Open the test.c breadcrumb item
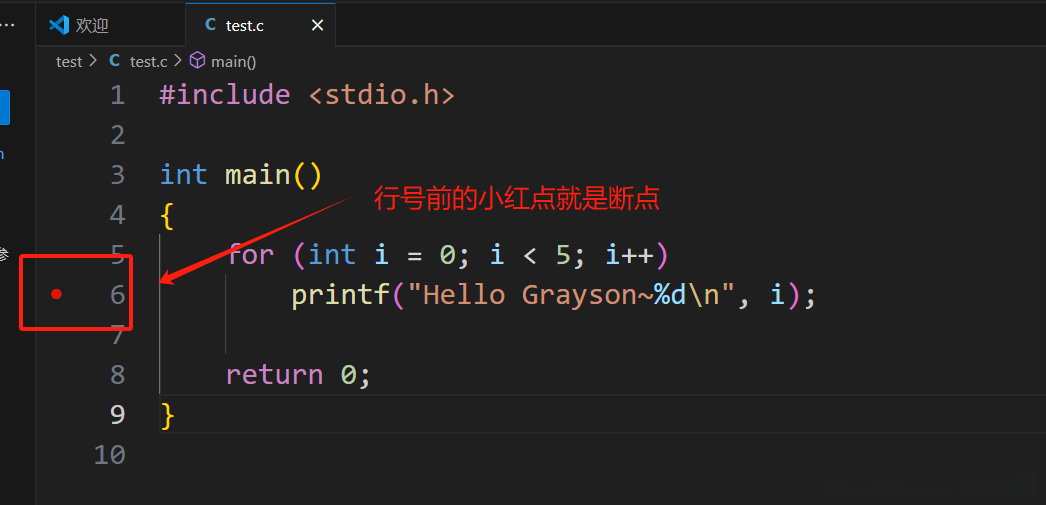This screenshot has height=505, width=1046. point(148,61)
